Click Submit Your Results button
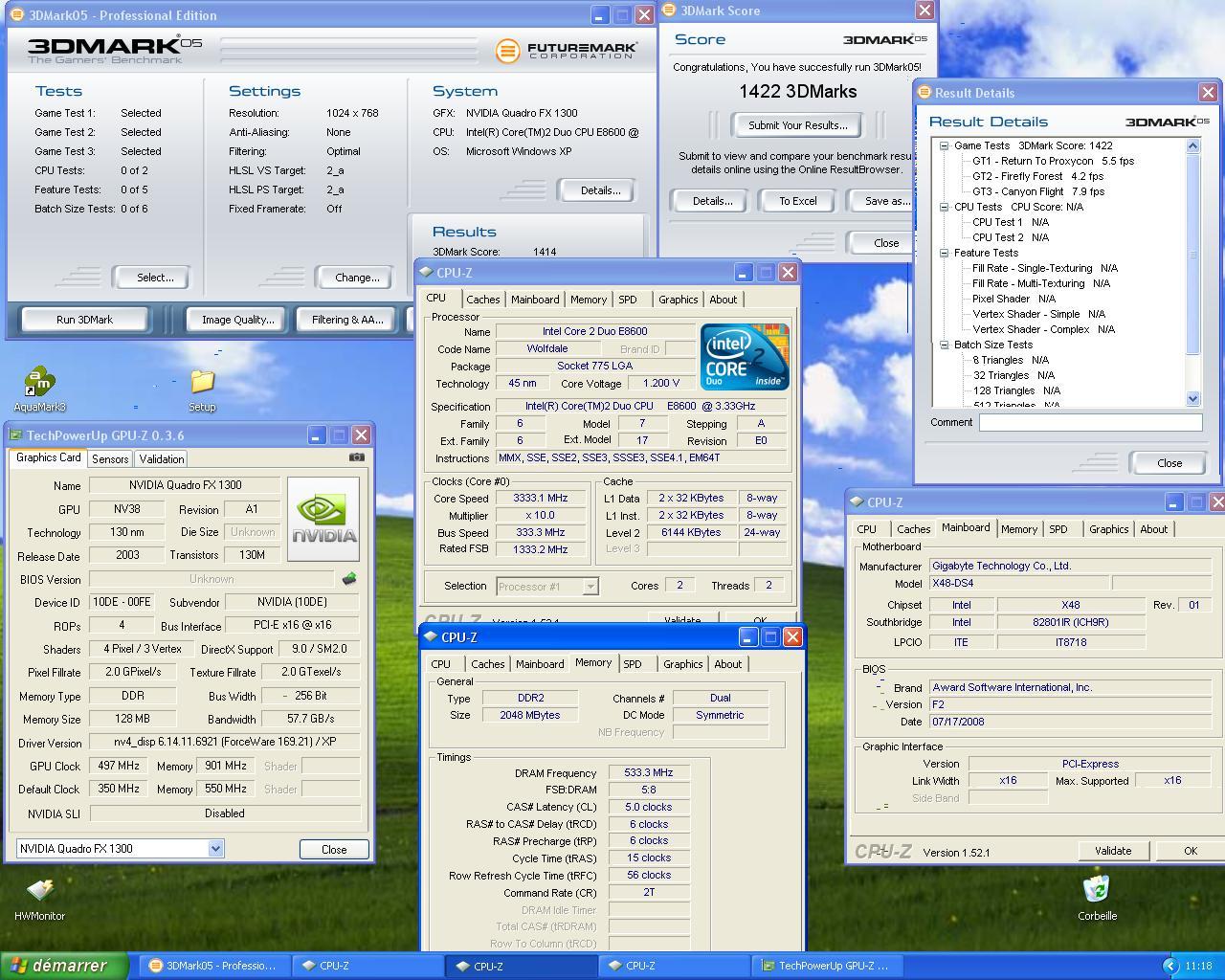The width and height of the screenshot is (1225, 980). coord(797,125)
